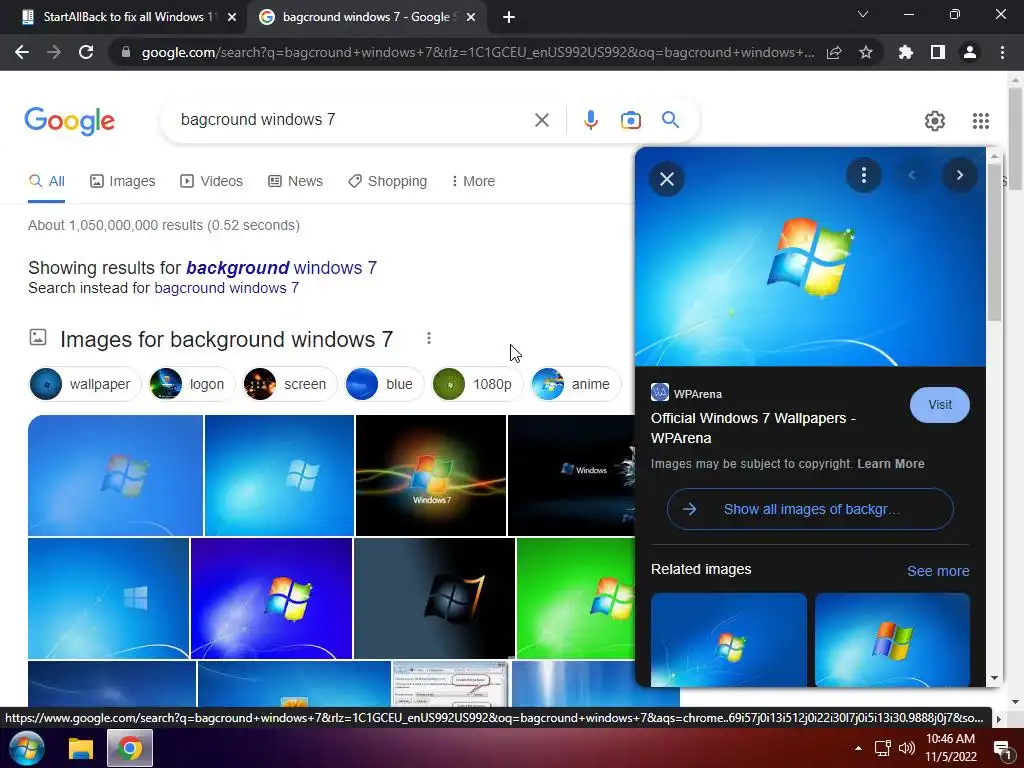1024x768 pixels.
Task: Open volume control in system tray
Action: click(x=906, y=748)
